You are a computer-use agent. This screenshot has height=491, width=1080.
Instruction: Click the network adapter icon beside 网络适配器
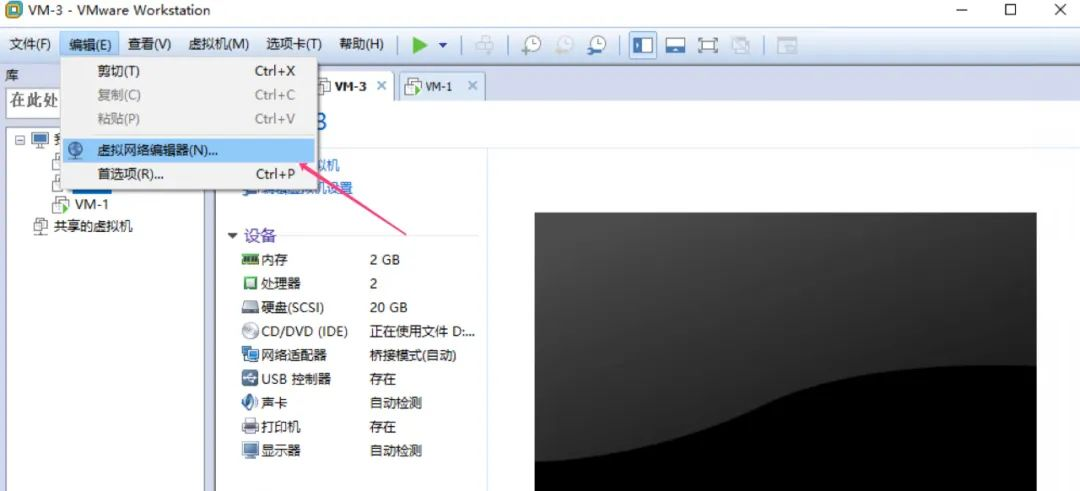250,355
